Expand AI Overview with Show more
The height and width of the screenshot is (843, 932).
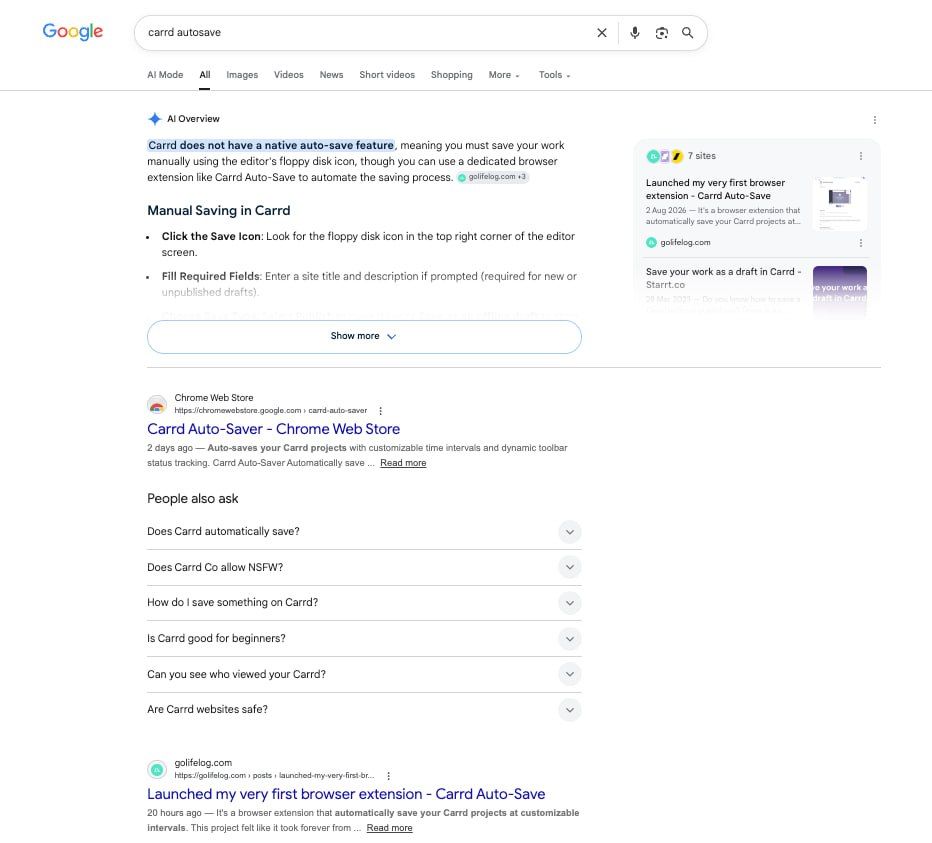[364, 336]
